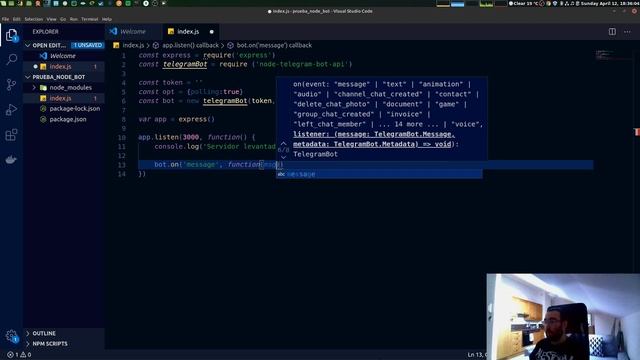Open the Docker view in activity bar
640x360 pixels.
coord(11,160)
